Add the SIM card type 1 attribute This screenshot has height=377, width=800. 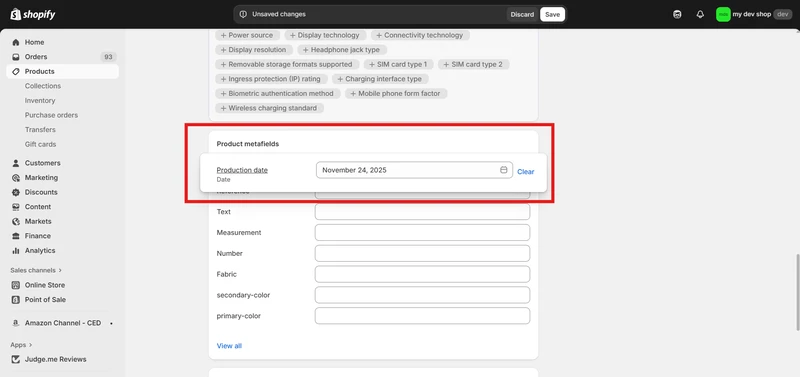click(x=398, y=64)
